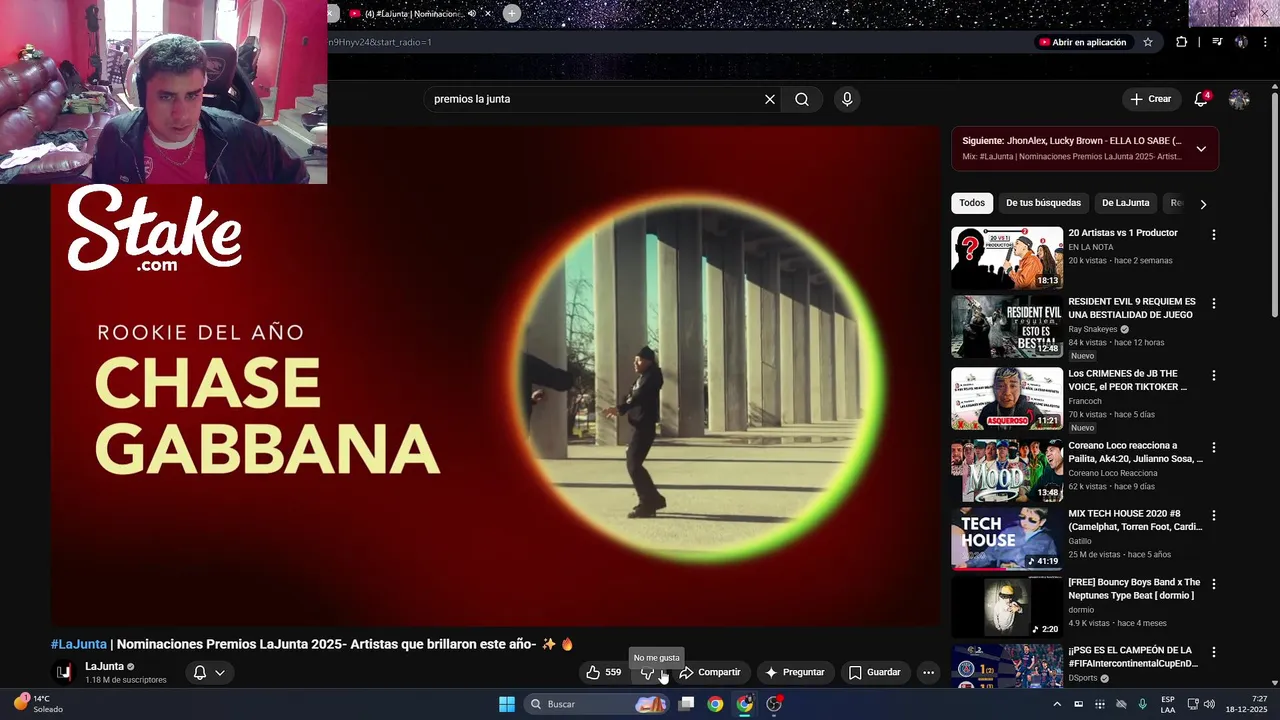
Task: Open the LaJunta channel name link
Action: coord(105,666)
